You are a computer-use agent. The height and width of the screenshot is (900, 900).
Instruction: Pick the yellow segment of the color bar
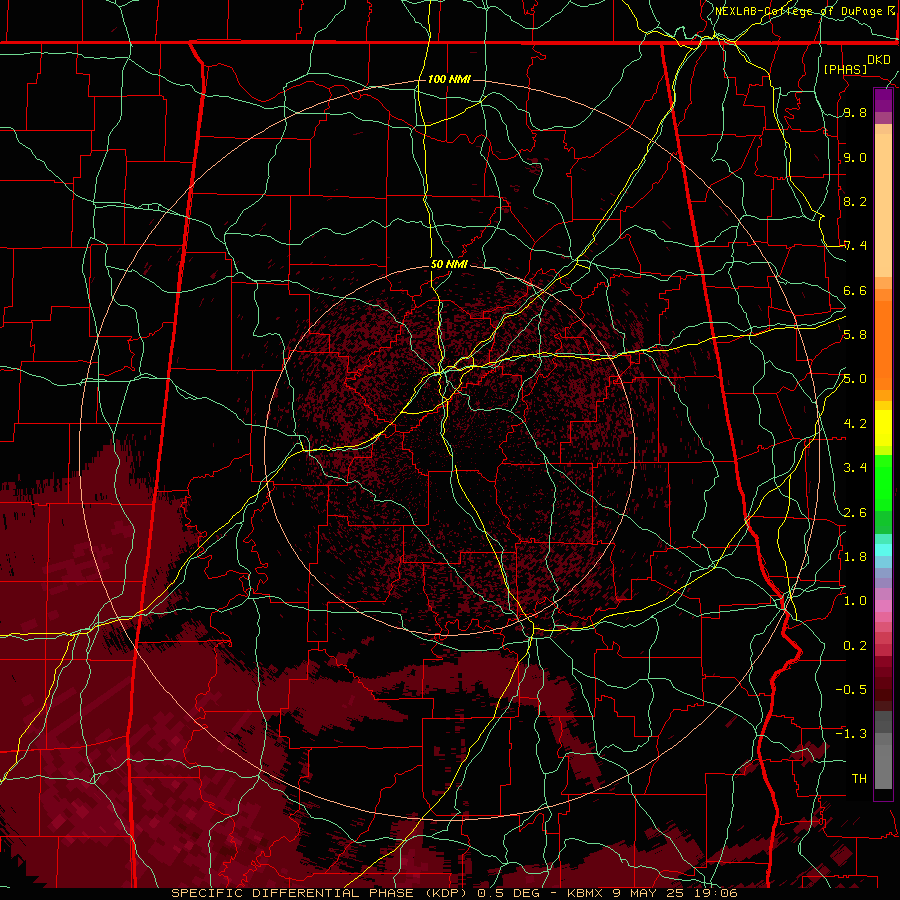[x=883, y=428]
